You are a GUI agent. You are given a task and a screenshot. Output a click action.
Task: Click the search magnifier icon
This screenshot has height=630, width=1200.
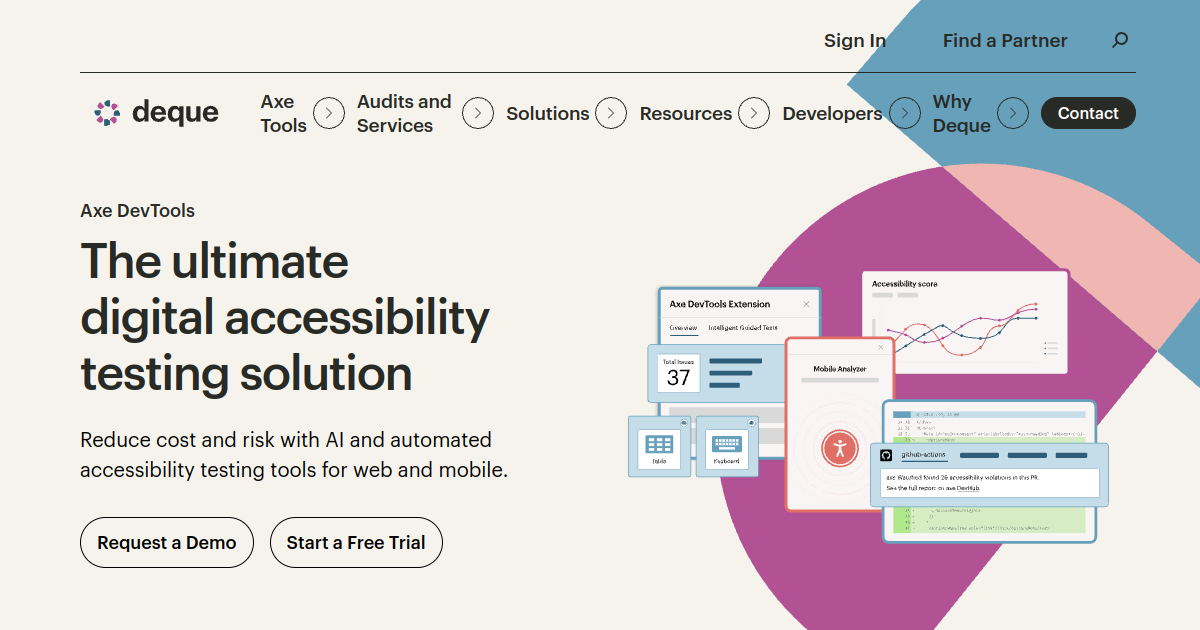tap(1120, 41)
